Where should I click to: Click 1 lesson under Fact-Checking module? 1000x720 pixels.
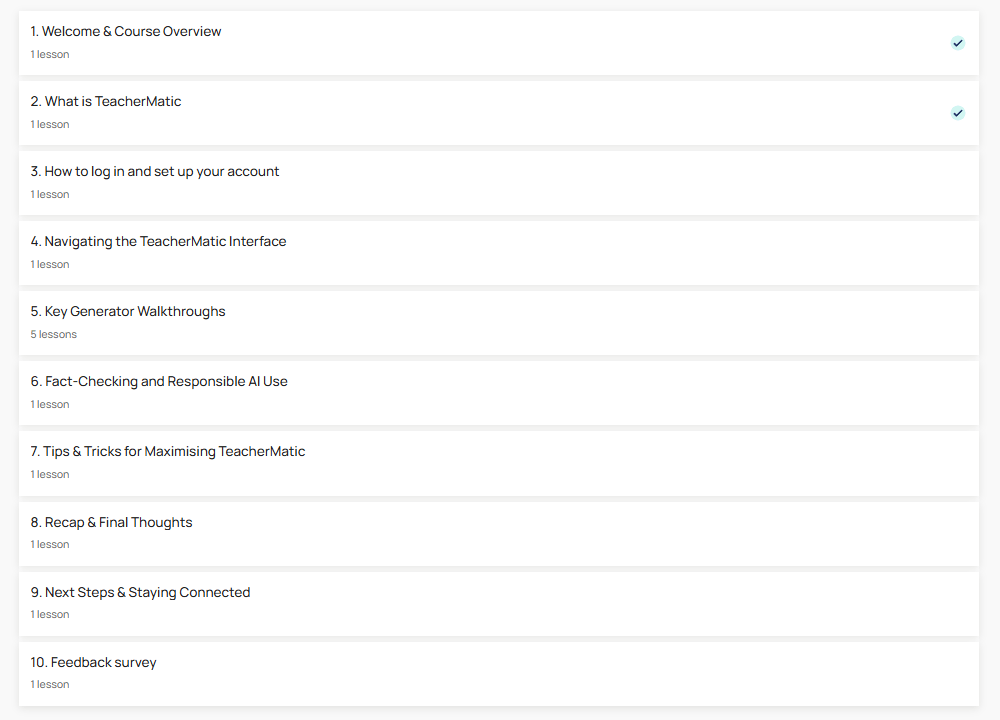click(49, 404)
